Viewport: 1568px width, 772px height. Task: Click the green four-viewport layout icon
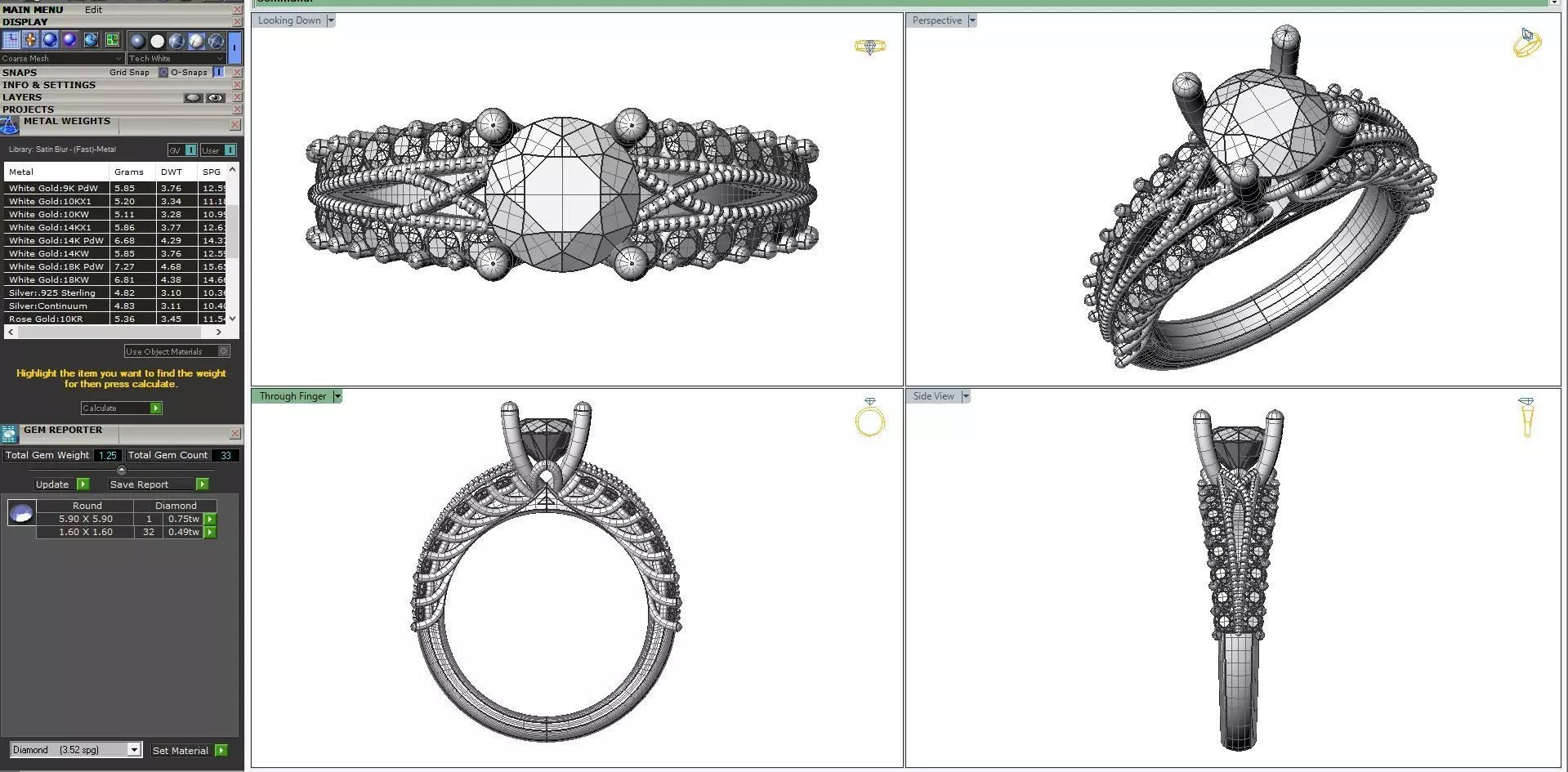pyautogui.click(x=112, y=39)
